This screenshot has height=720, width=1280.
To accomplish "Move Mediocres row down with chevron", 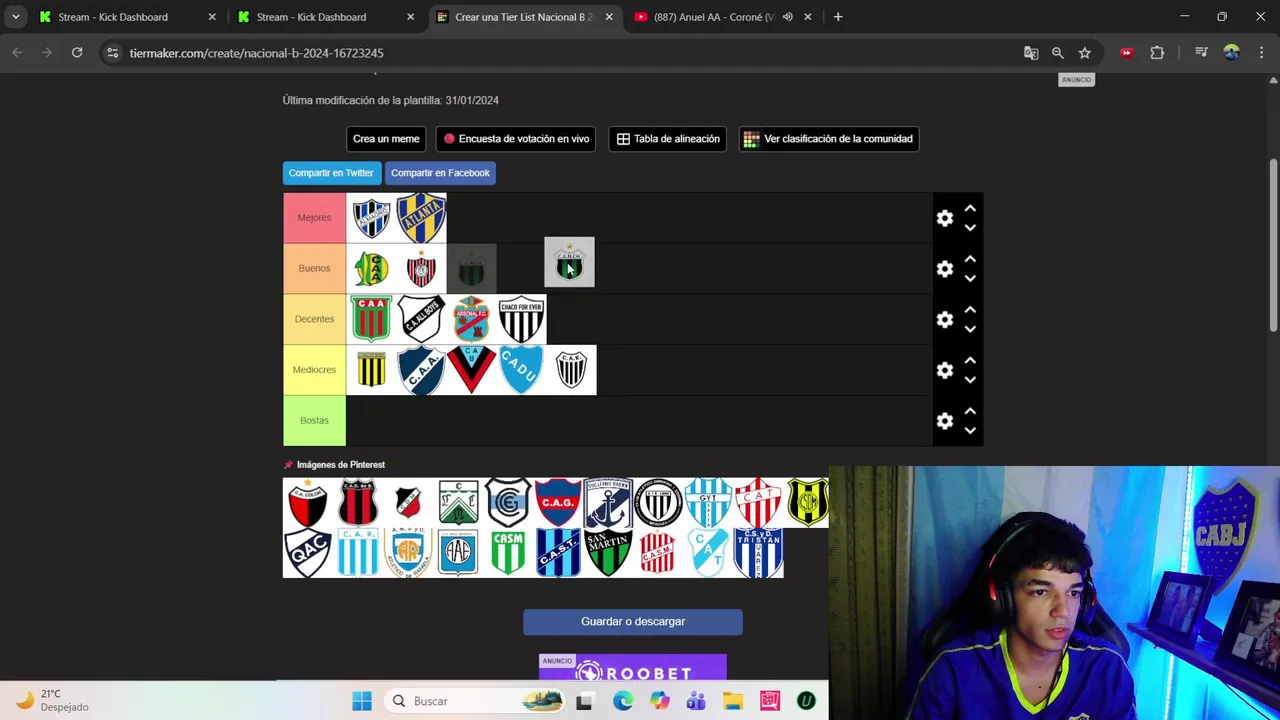I will [x=970, y=380].
